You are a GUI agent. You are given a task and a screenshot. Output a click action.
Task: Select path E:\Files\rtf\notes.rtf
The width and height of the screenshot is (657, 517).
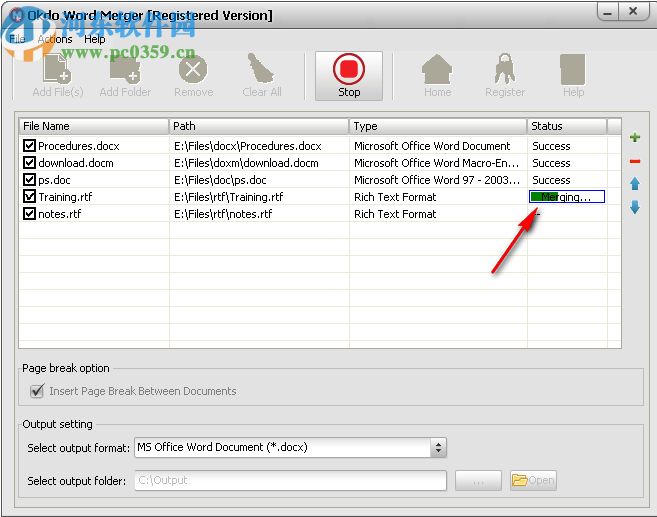223,214
